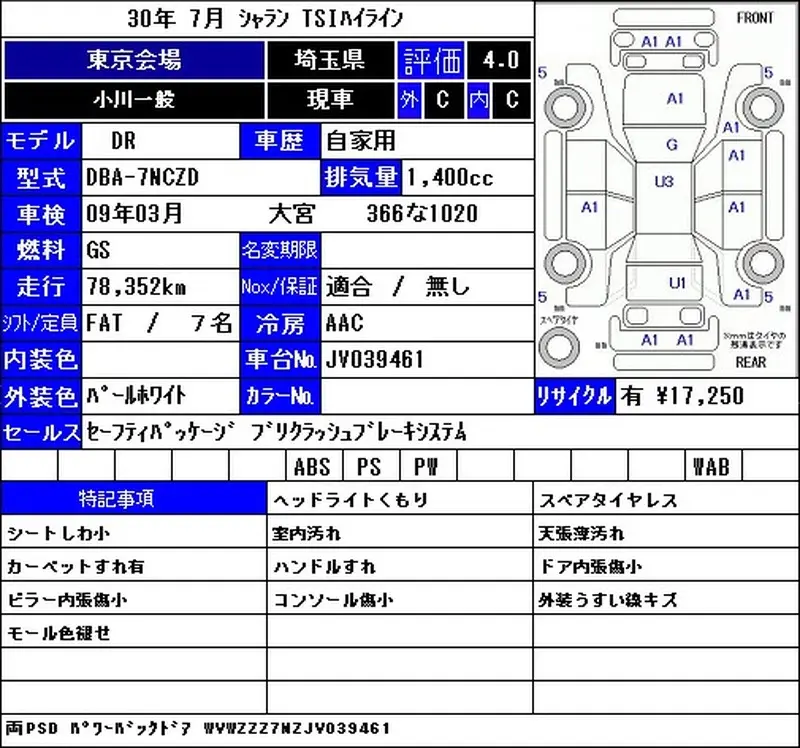800x748 pixels.
Task: Click the リサイクル label
Action: pyautogui.click(x=574, y=396)
